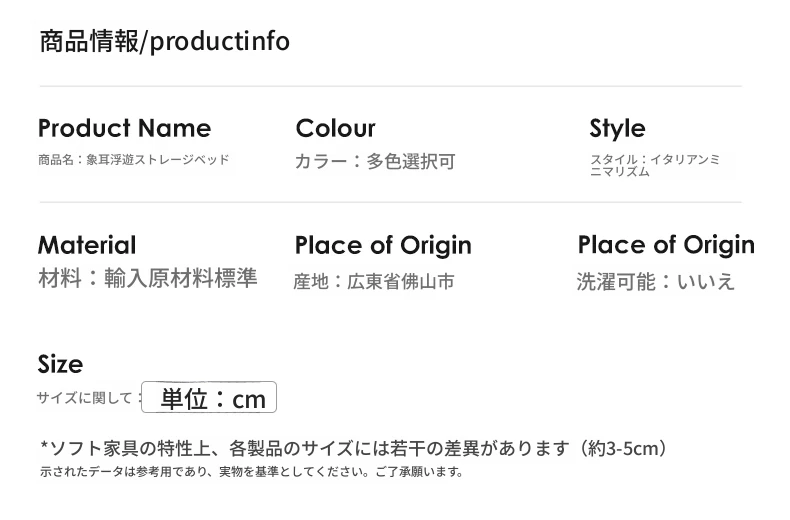The width and height of the screenshot is (790, 520).
Task: Select the Place of Origin heading above 洗濯可能
Action: 666,245
